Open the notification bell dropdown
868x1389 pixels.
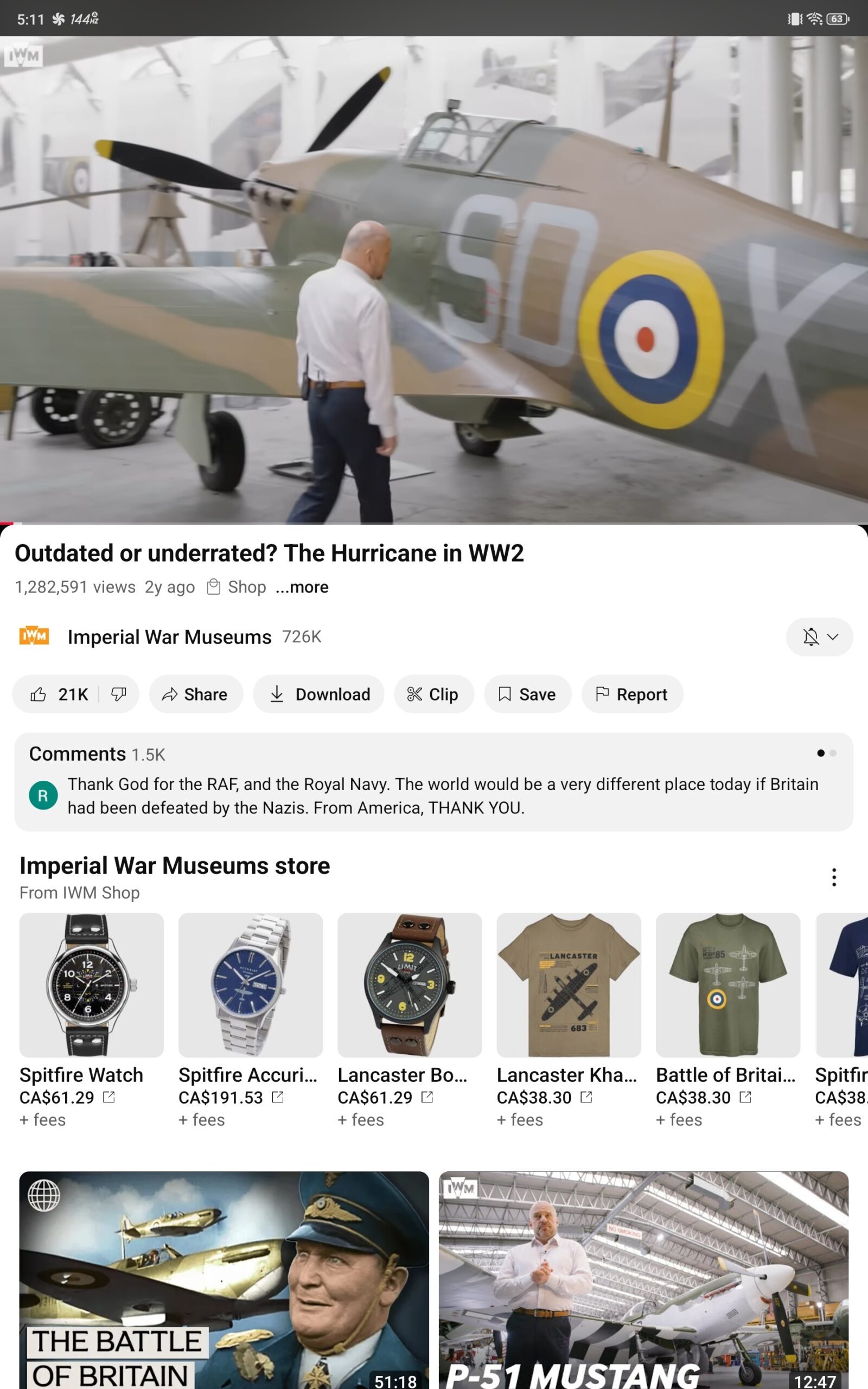[819, 636]
